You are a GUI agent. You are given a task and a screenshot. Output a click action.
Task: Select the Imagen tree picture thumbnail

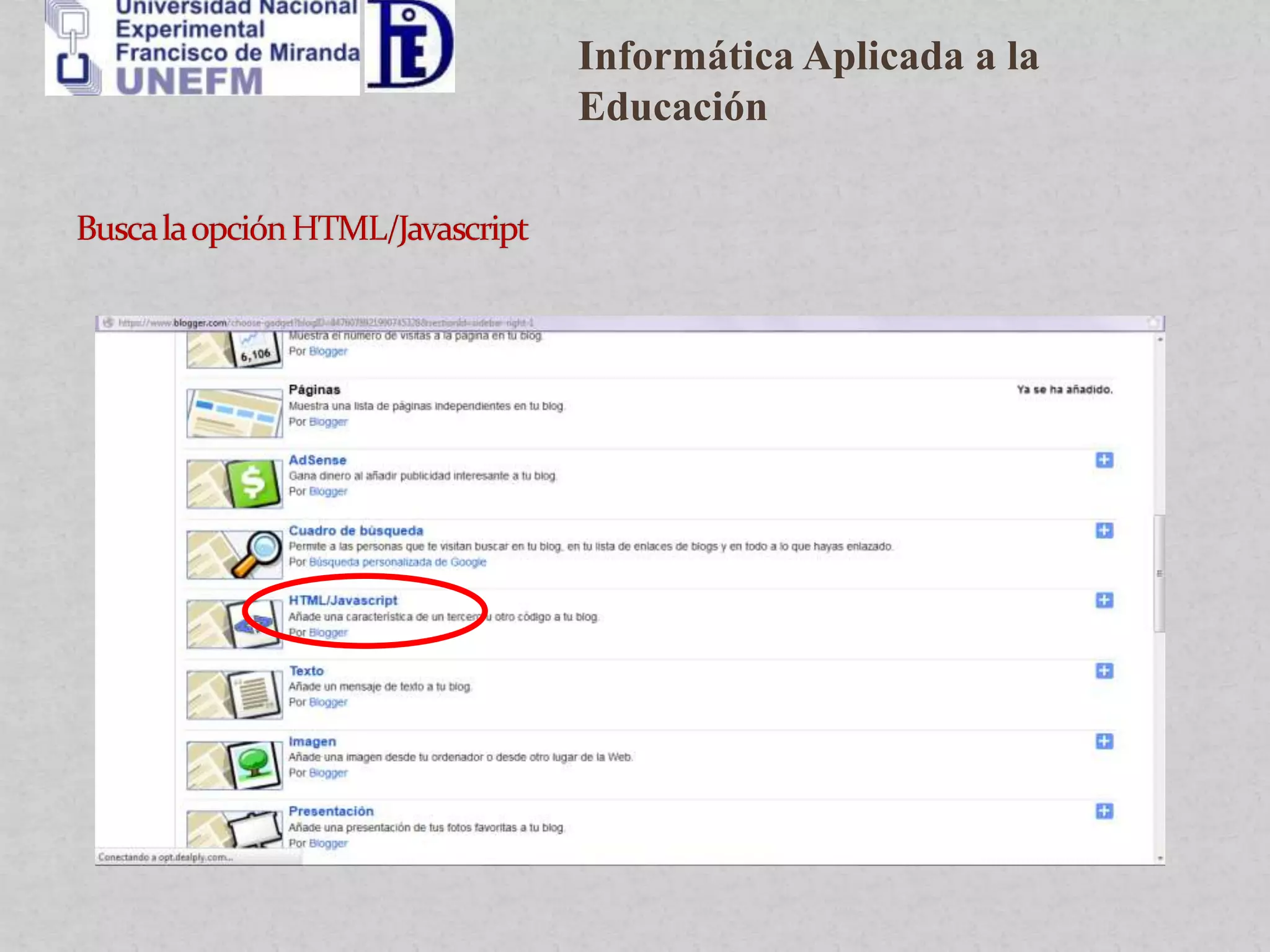pyautogui.click(x=234, y=765)
